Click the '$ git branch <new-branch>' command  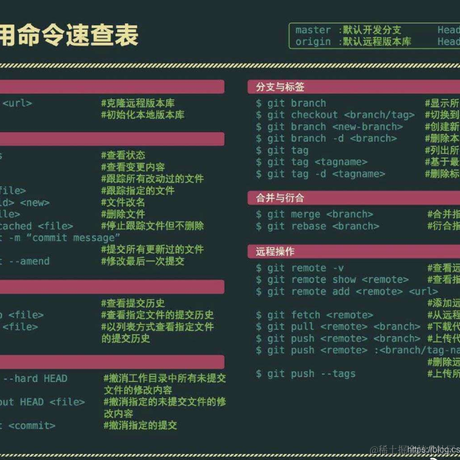click(x=329, y=127)
